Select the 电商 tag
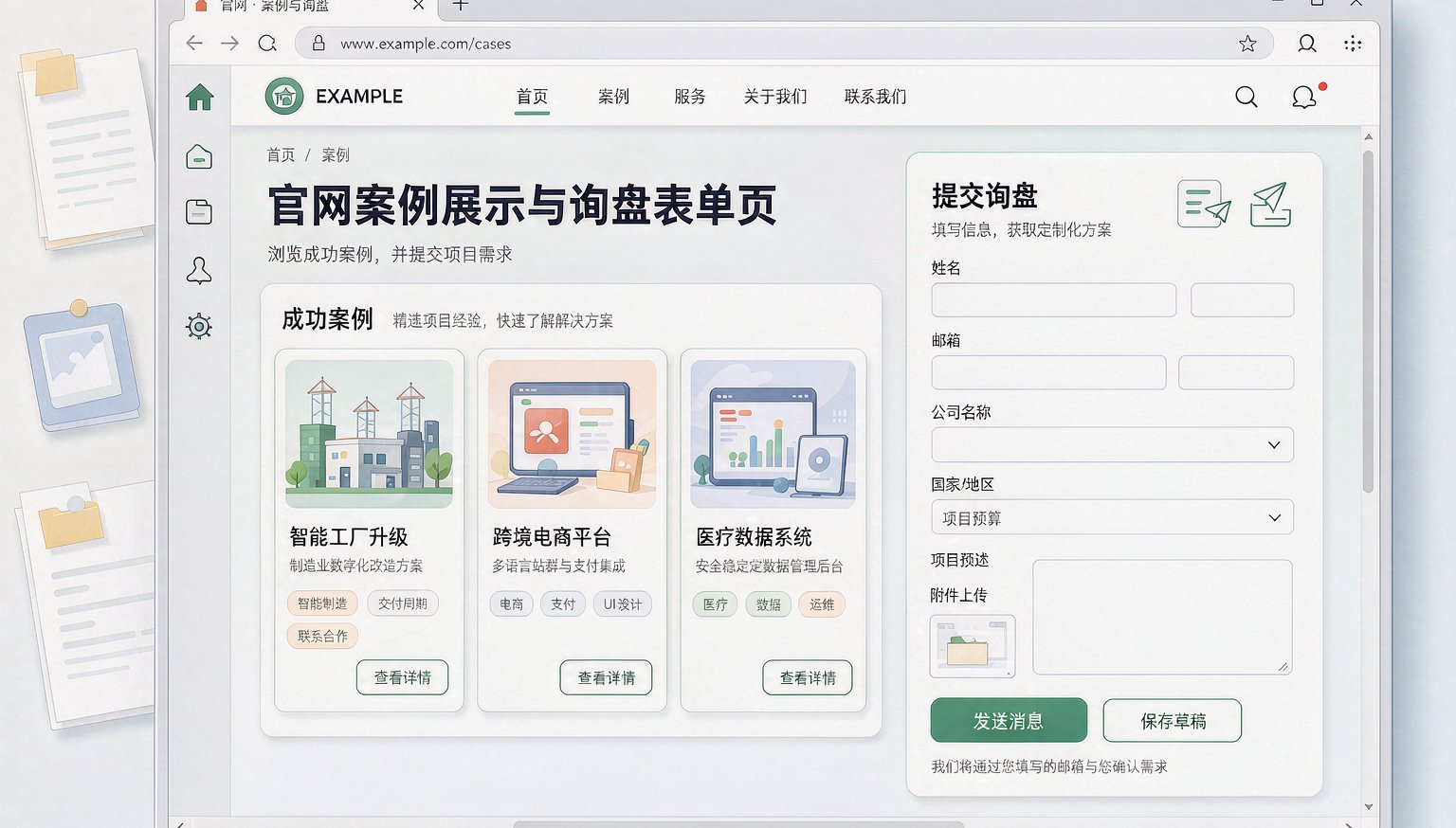The width and height of the screenshot is (1456, 828). [512, 603]
